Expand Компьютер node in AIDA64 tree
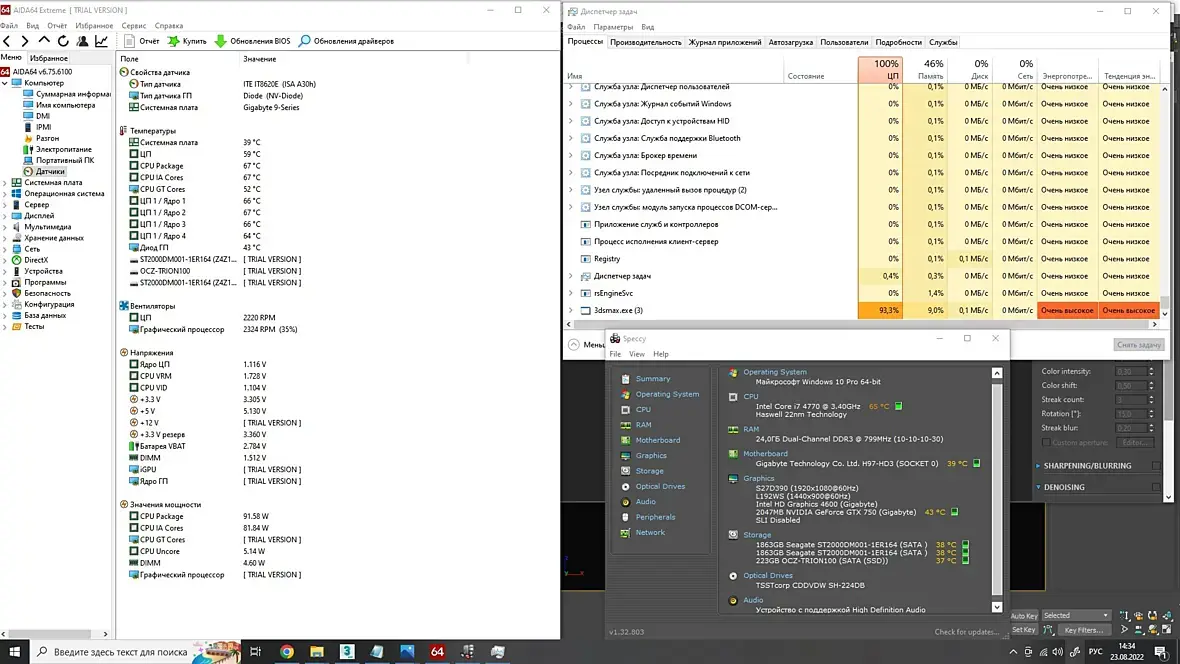The width and height of the screenshot is (1180, 664). pos(5,83)
